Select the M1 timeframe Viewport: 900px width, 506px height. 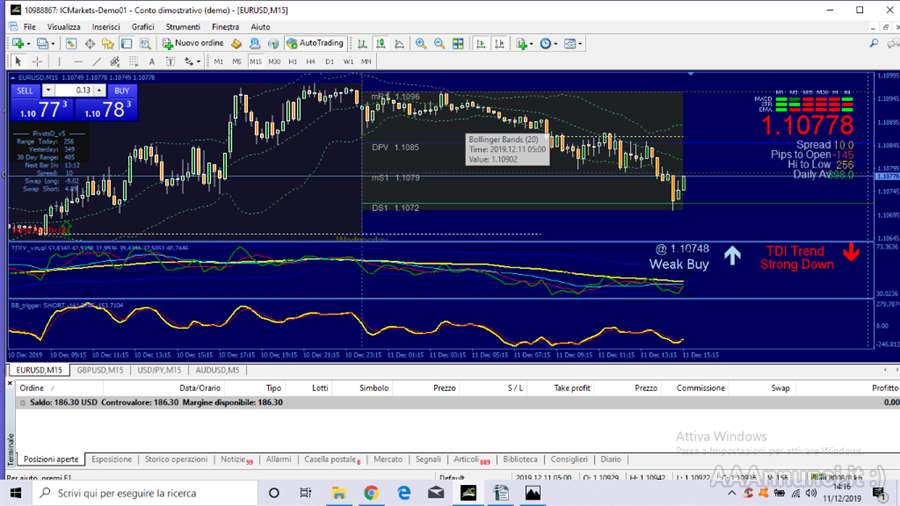[x=218, y=61]
